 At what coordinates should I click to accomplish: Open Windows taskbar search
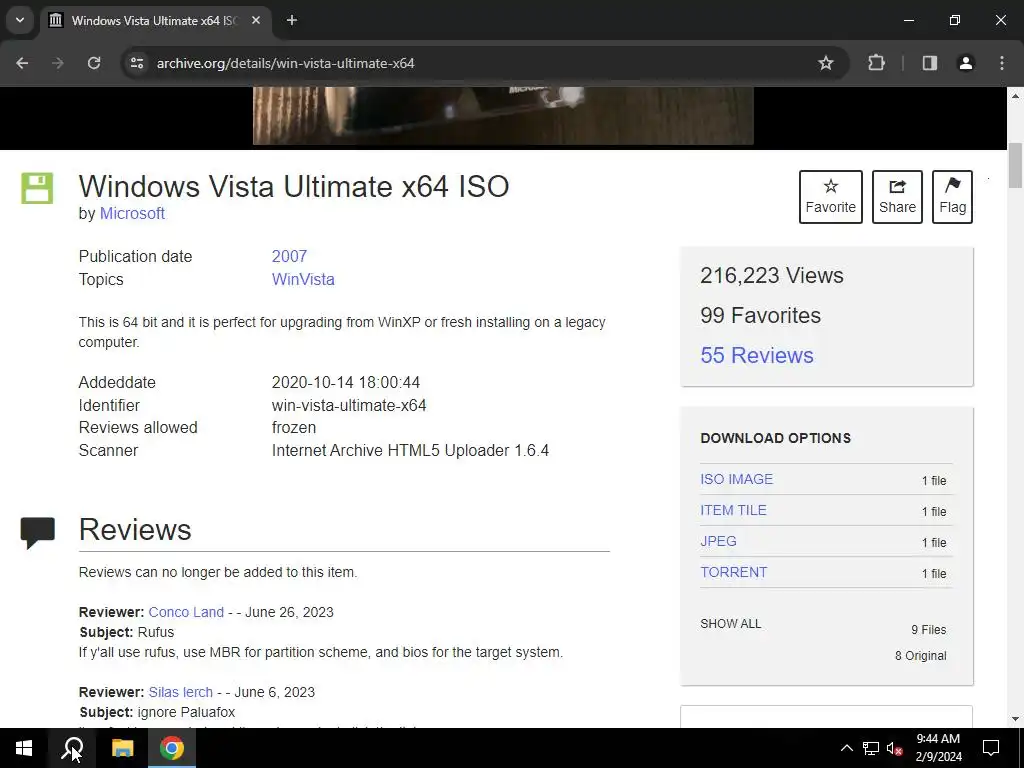72,748
